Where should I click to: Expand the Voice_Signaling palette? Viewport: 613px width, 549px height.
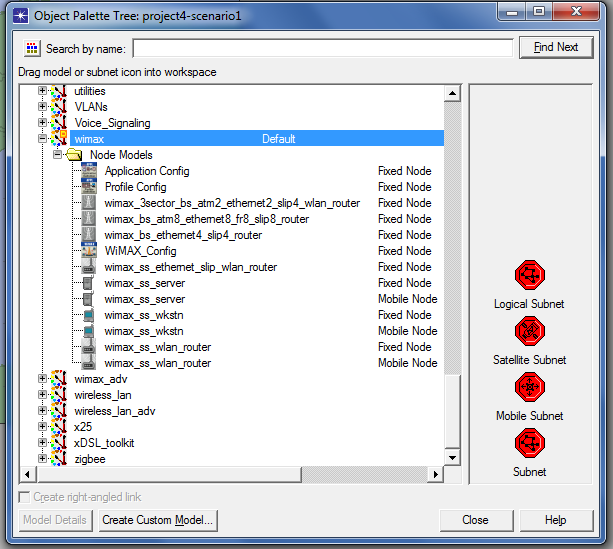(42, 122)
